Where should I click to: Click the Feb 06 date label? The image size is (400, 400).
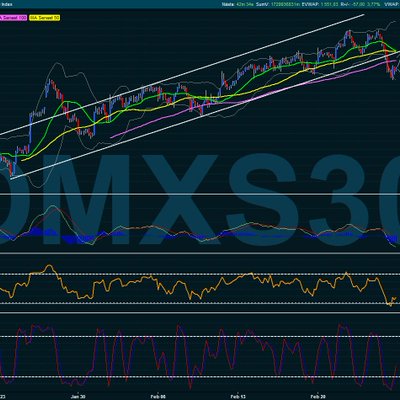pyautogui.click(x=158, y=397)
